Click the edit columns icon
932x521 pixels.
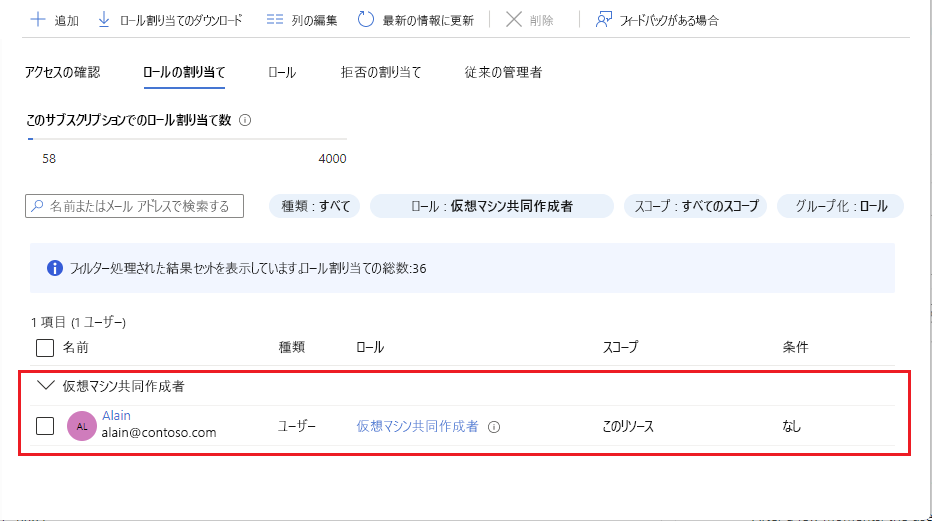(276, 19)
